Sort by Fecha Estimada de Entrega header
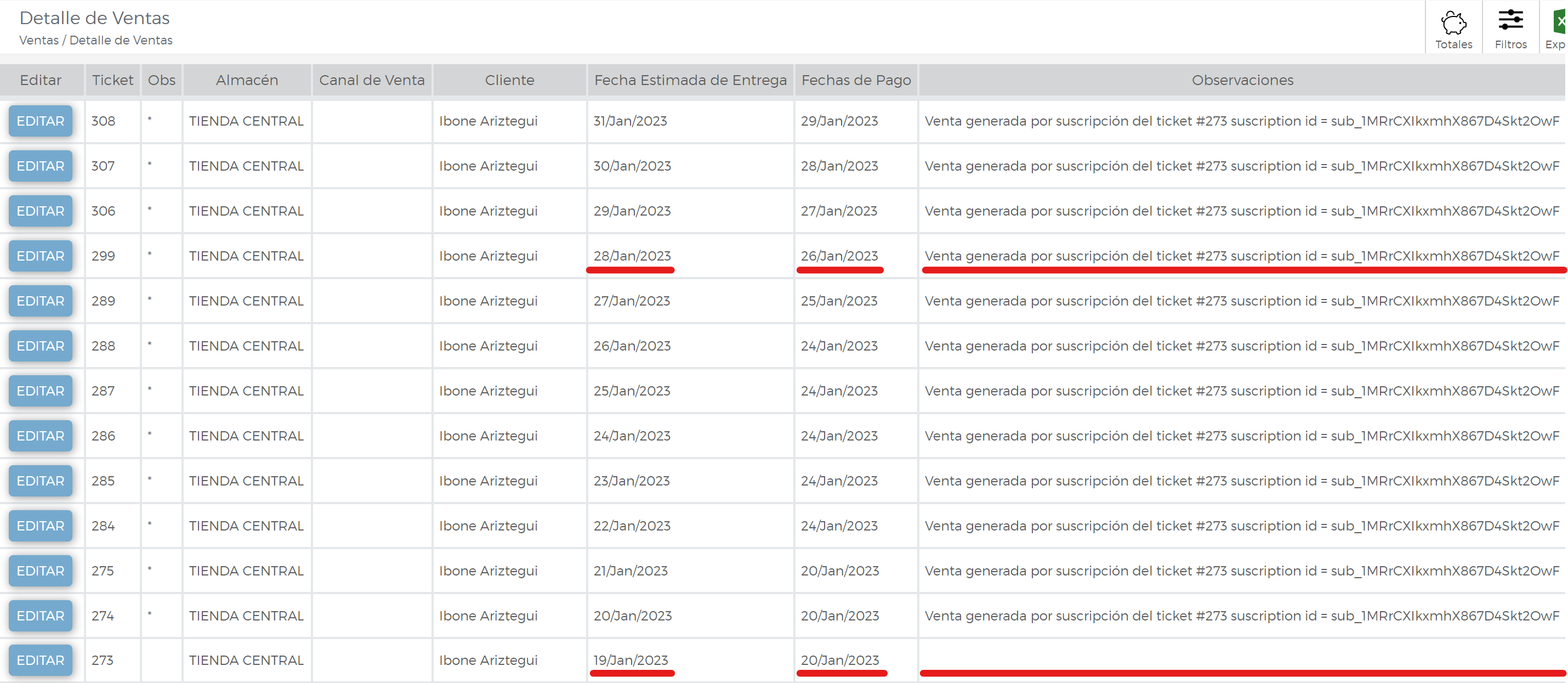The image size is (1568, 683). pyautogui.click(x=690, y=81)
